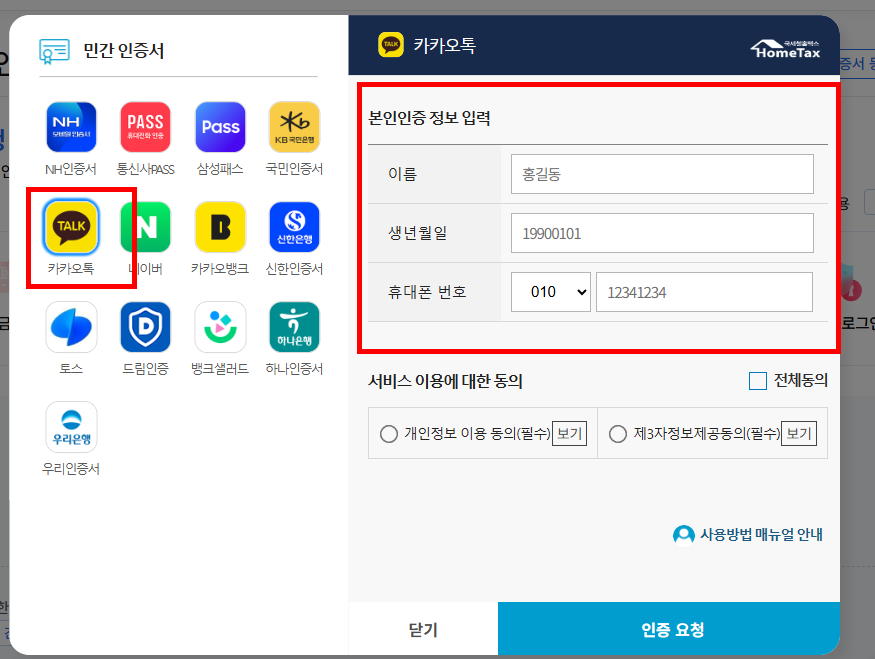Screen dimensions: 875x659
Task: Click the 하나은행 authentication icon
Action: (295, 326)
